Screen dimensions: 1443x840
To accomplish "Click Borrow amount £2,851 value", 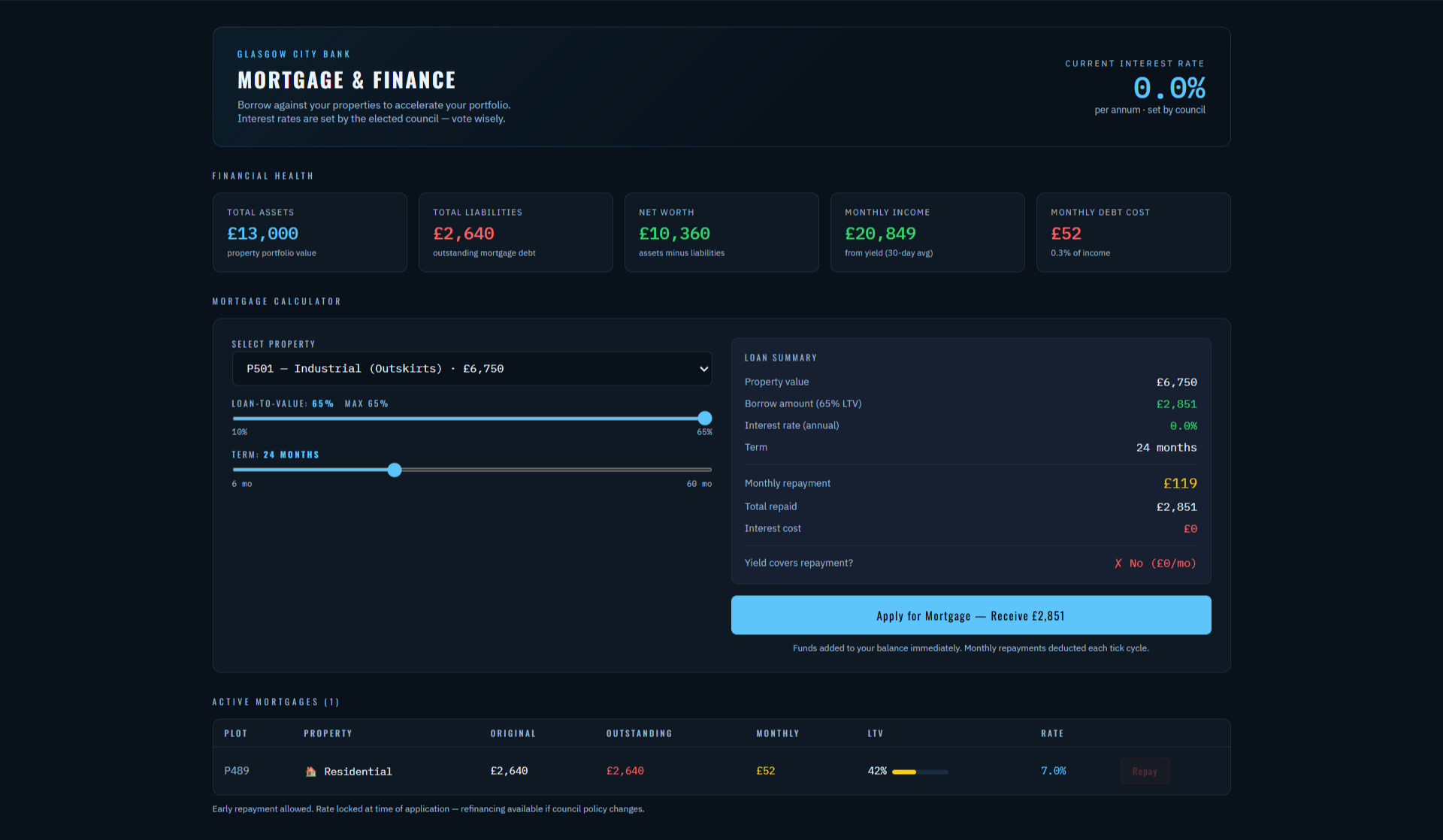I will [1176, 404].
